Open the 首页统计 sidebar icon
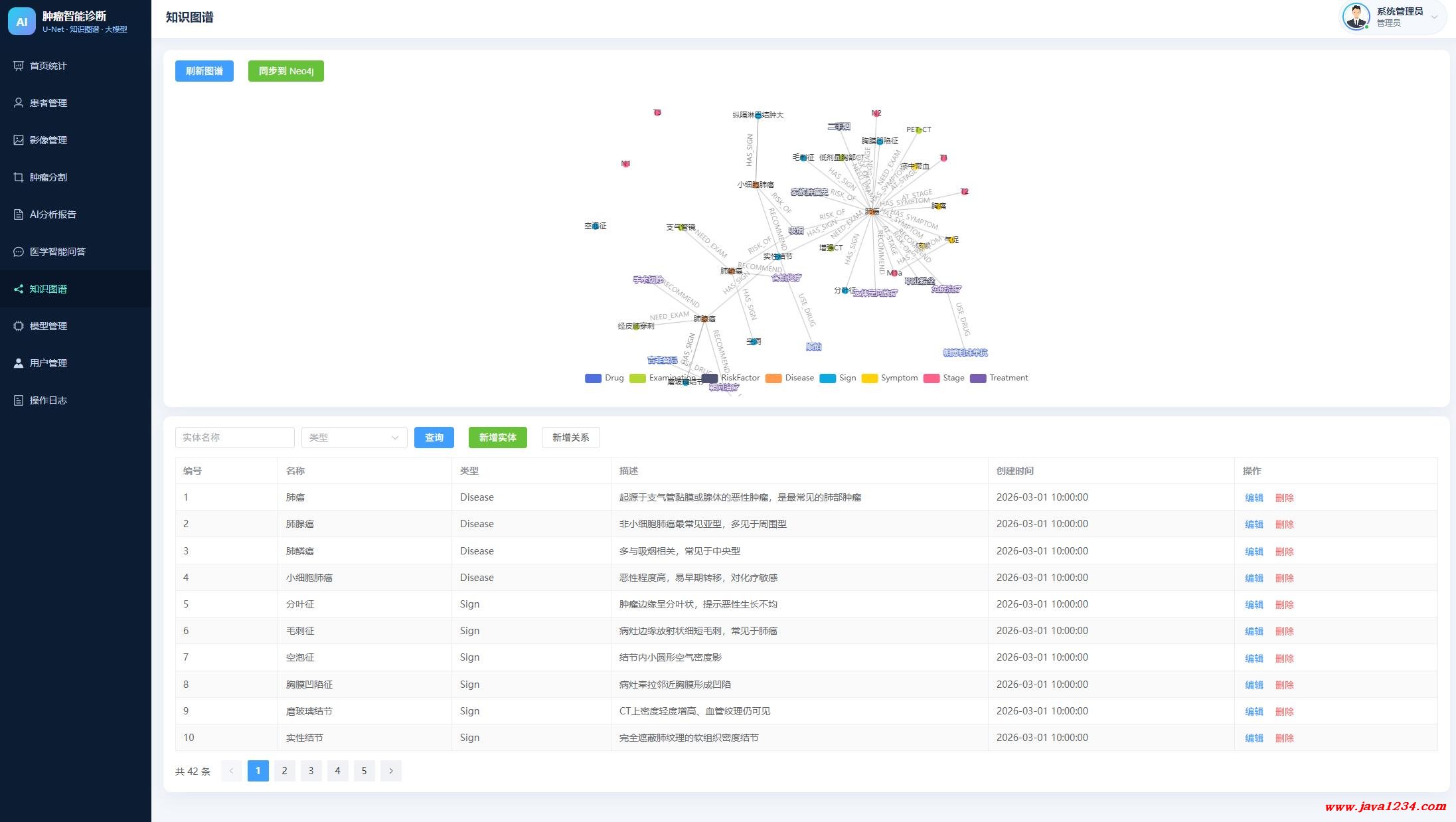The width and height of the screenshot is (1456, 822). point(19,66)
